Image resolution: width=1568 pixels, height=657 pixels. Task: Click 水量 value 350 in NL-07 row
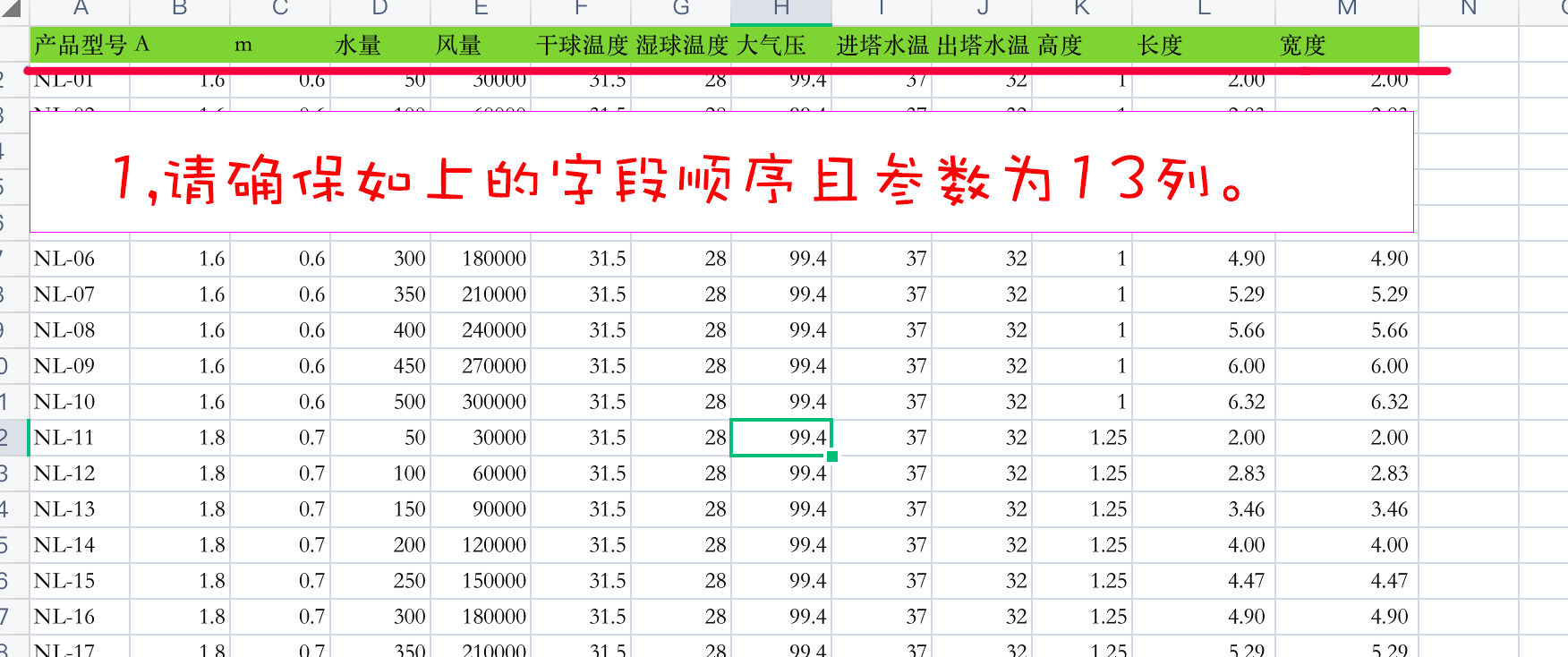pyautogui.click(x=380, y=294)
